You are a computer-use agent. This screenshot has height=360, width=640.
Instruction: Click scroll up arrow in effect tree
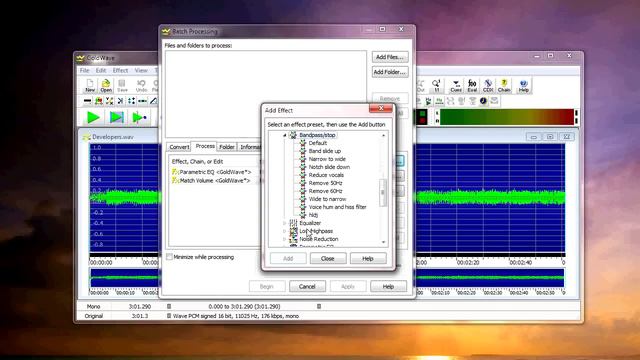pyautogui.click(x=383, y=135)
